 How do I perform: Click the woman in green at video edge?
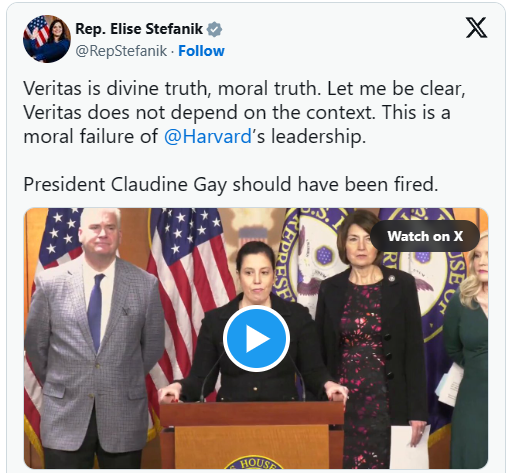coord(468,353)
